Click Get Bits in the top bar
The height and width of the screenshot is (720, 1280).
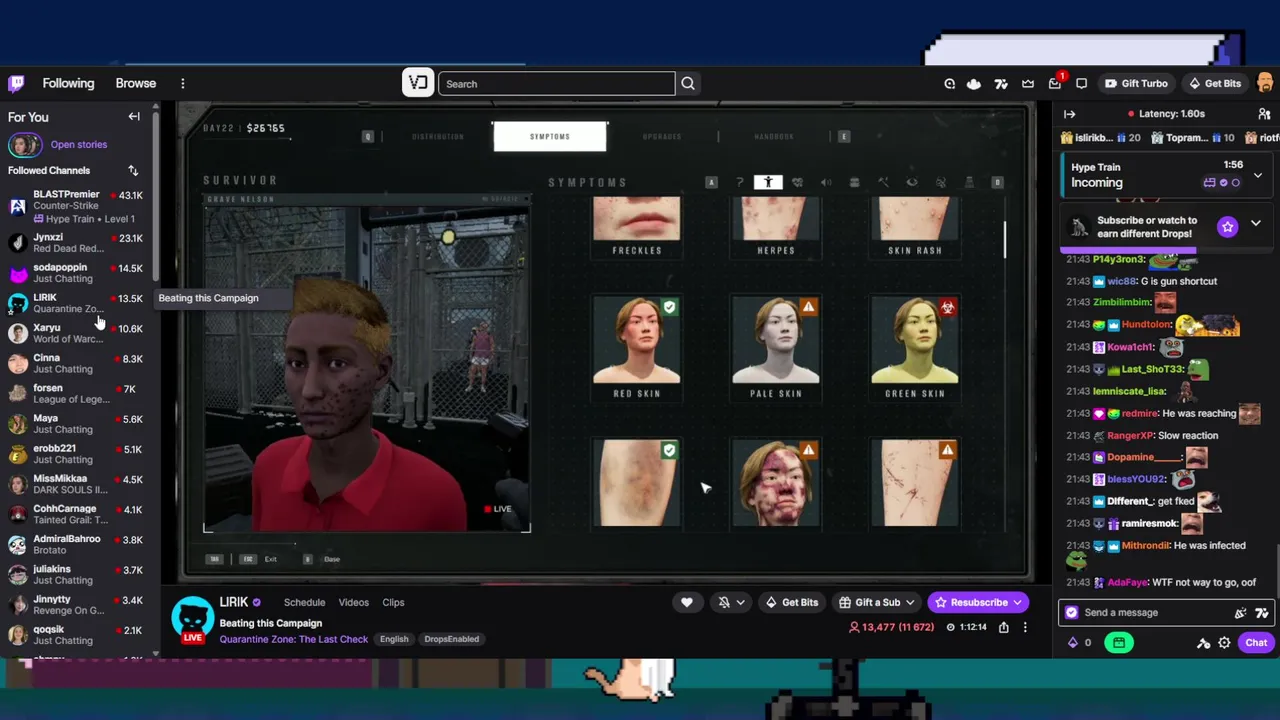tap(1214, 84)
